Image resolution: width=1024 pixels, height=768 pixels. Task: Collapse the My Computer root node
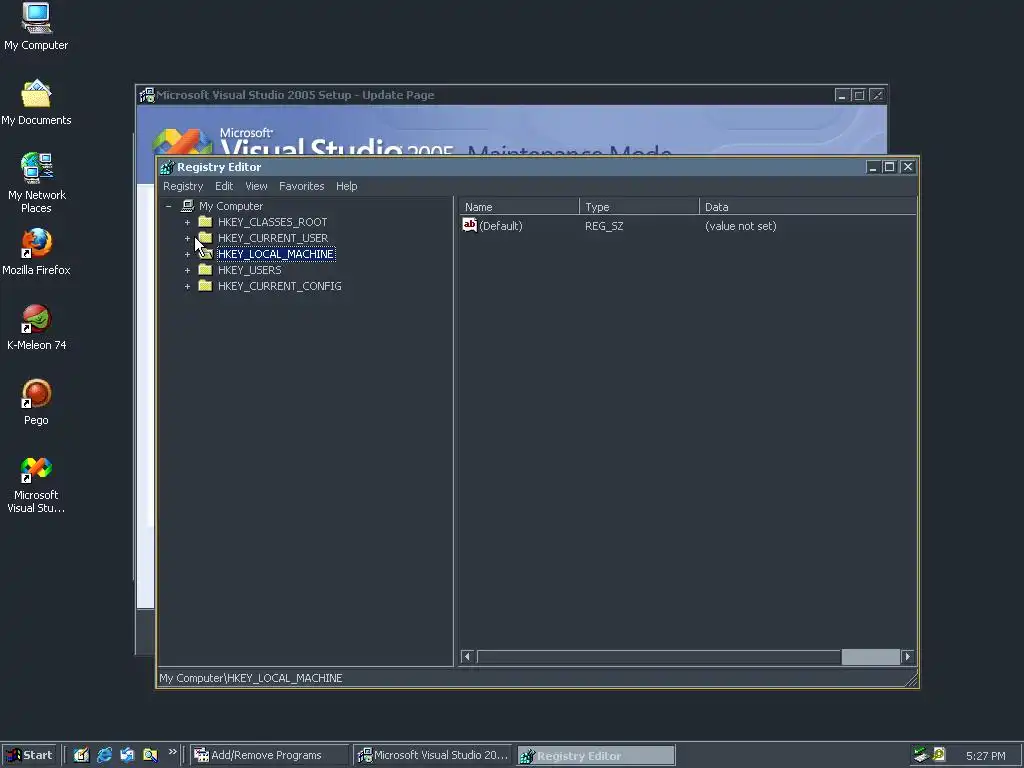coord(168,206)
